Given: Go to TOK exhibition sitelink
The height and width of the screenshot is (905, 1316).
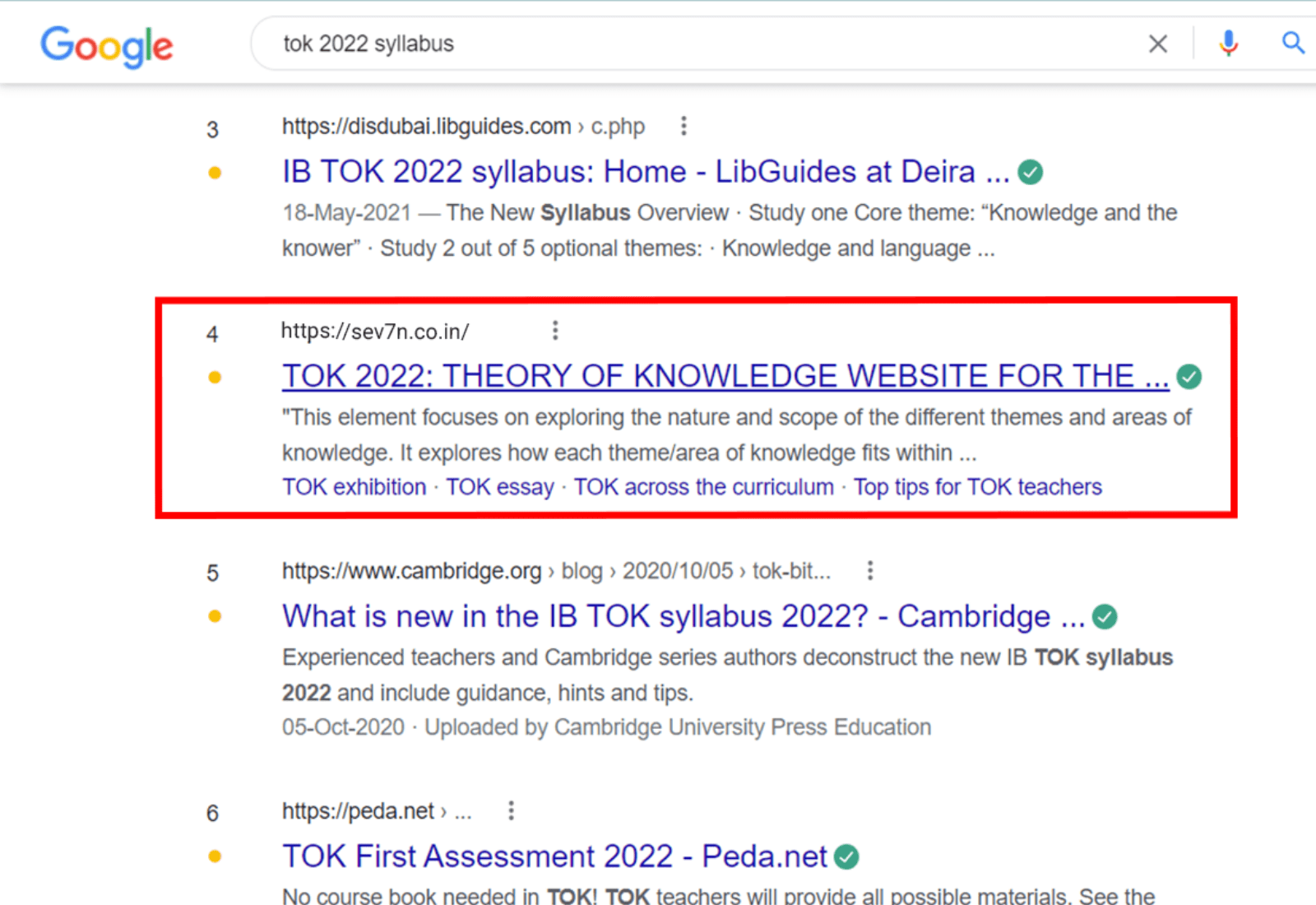Looking at the screenshot, I should click(354, 487).
